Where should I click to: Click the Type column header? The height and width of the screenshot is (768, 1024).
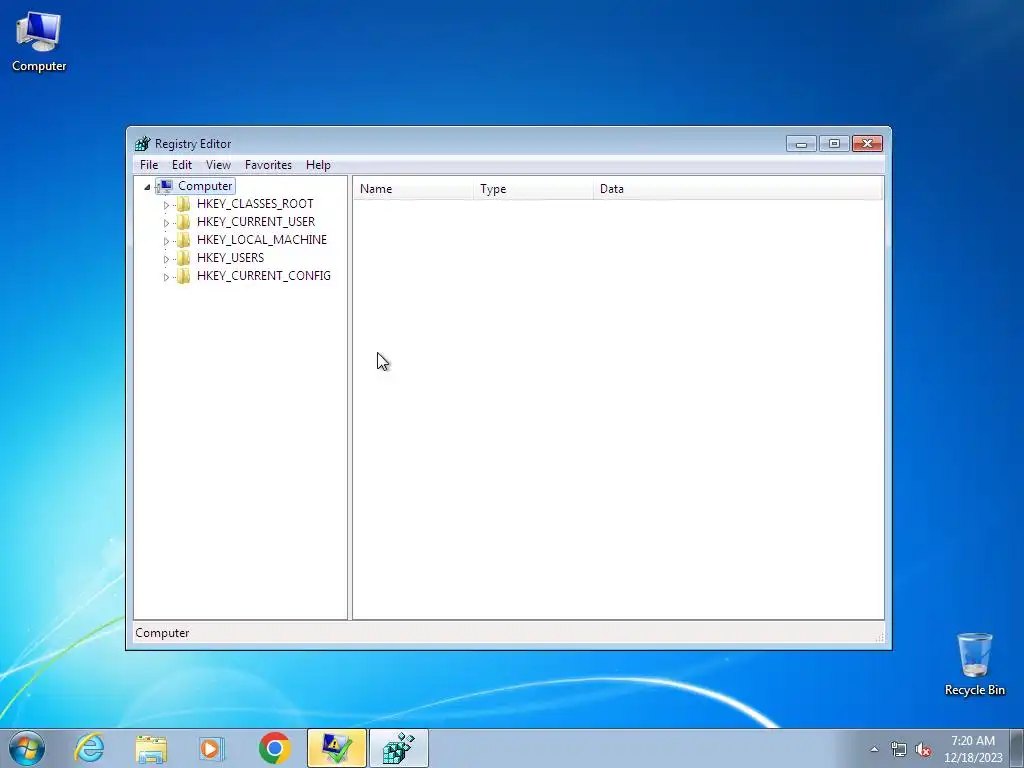click(x=533, y=189)
